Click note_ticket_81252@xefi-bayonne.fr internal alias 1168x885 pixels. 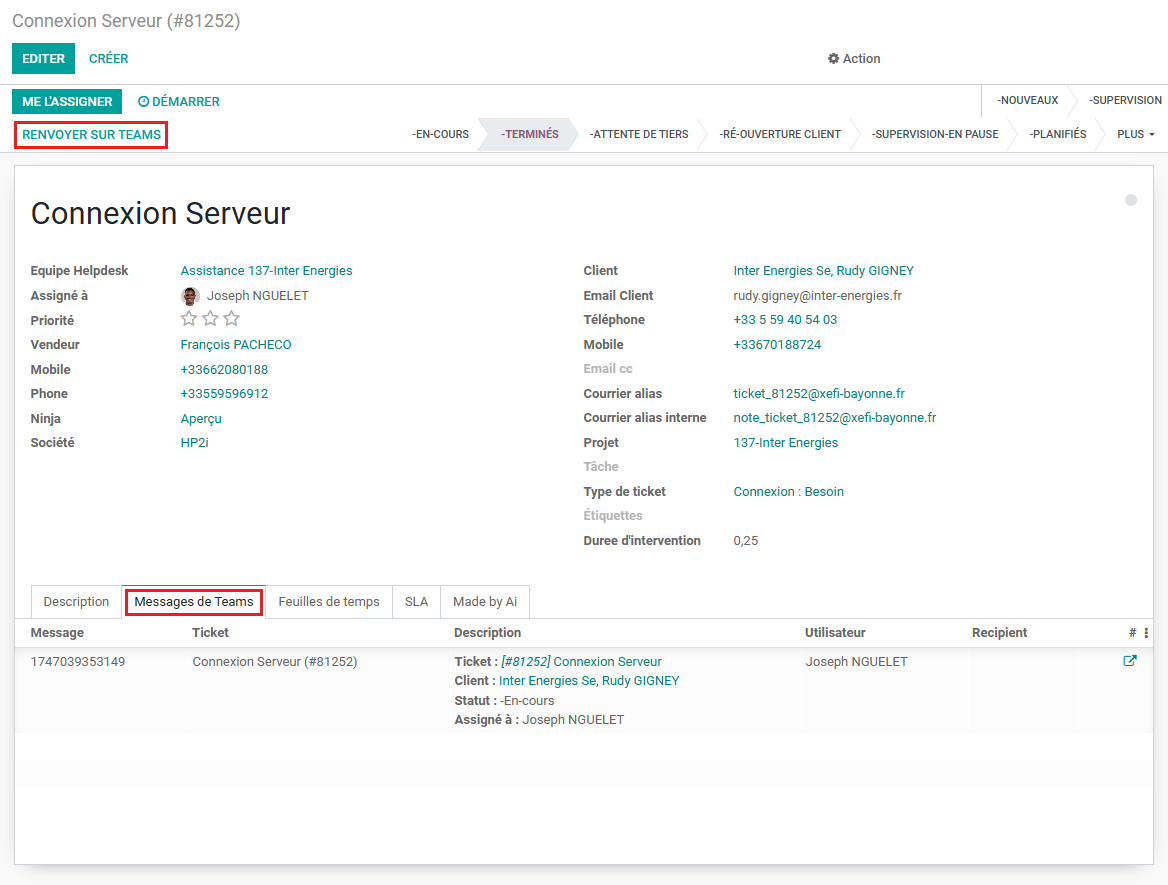tap(834, 418)
